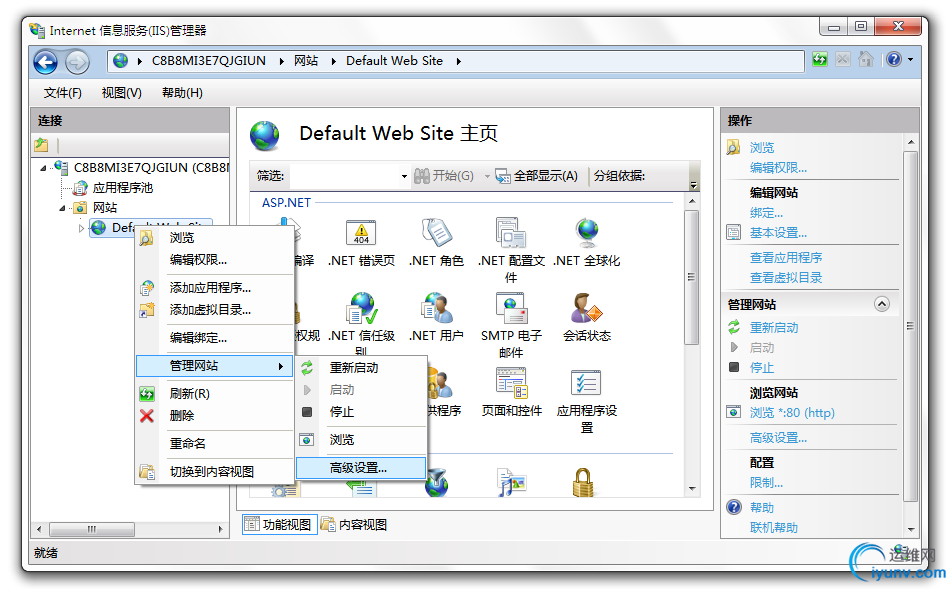Collapse the 网站 tree node
The height and width of the screenshot is (589, 952).
(63, 208)
